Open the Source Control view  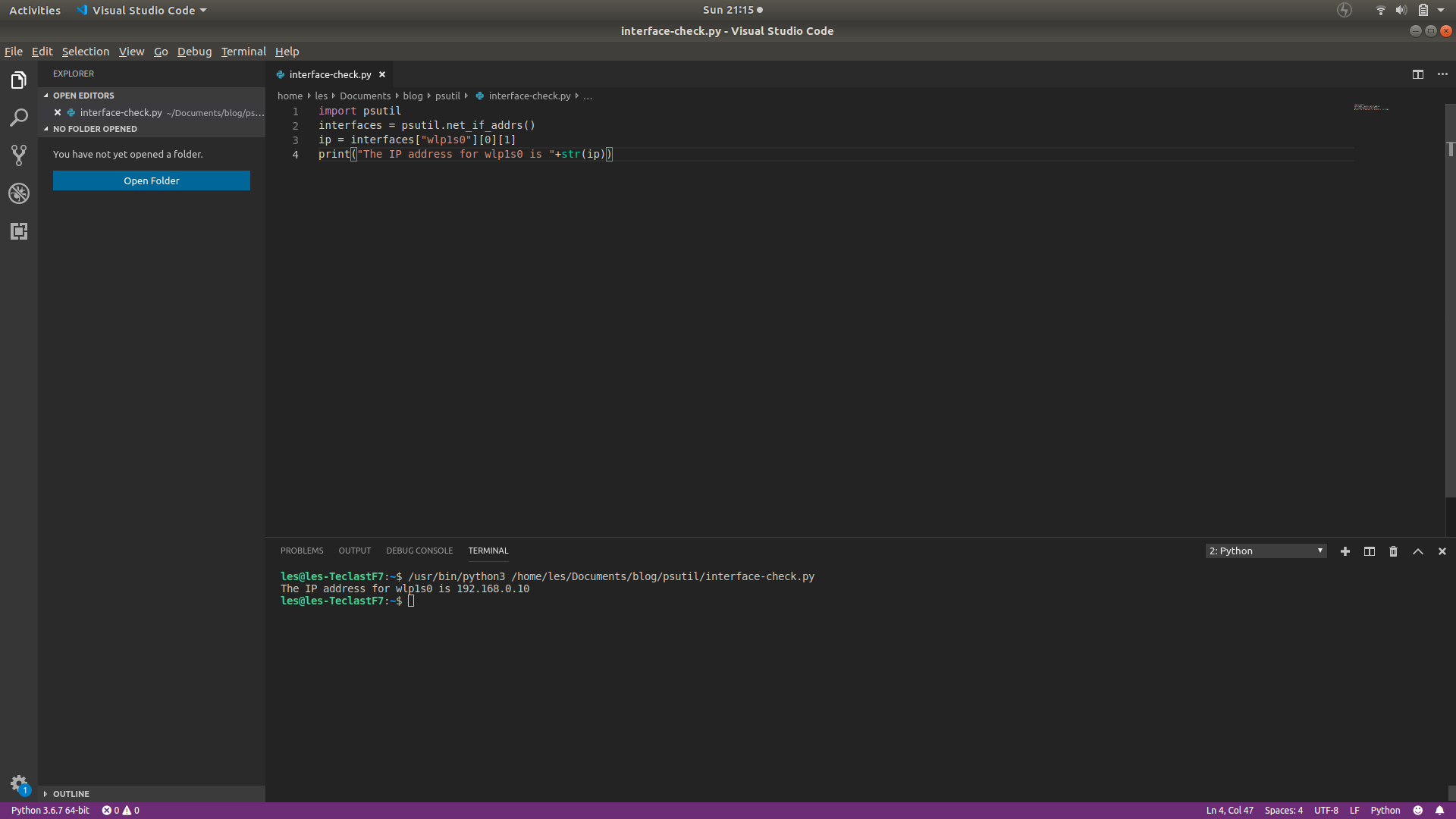[19, 155]
